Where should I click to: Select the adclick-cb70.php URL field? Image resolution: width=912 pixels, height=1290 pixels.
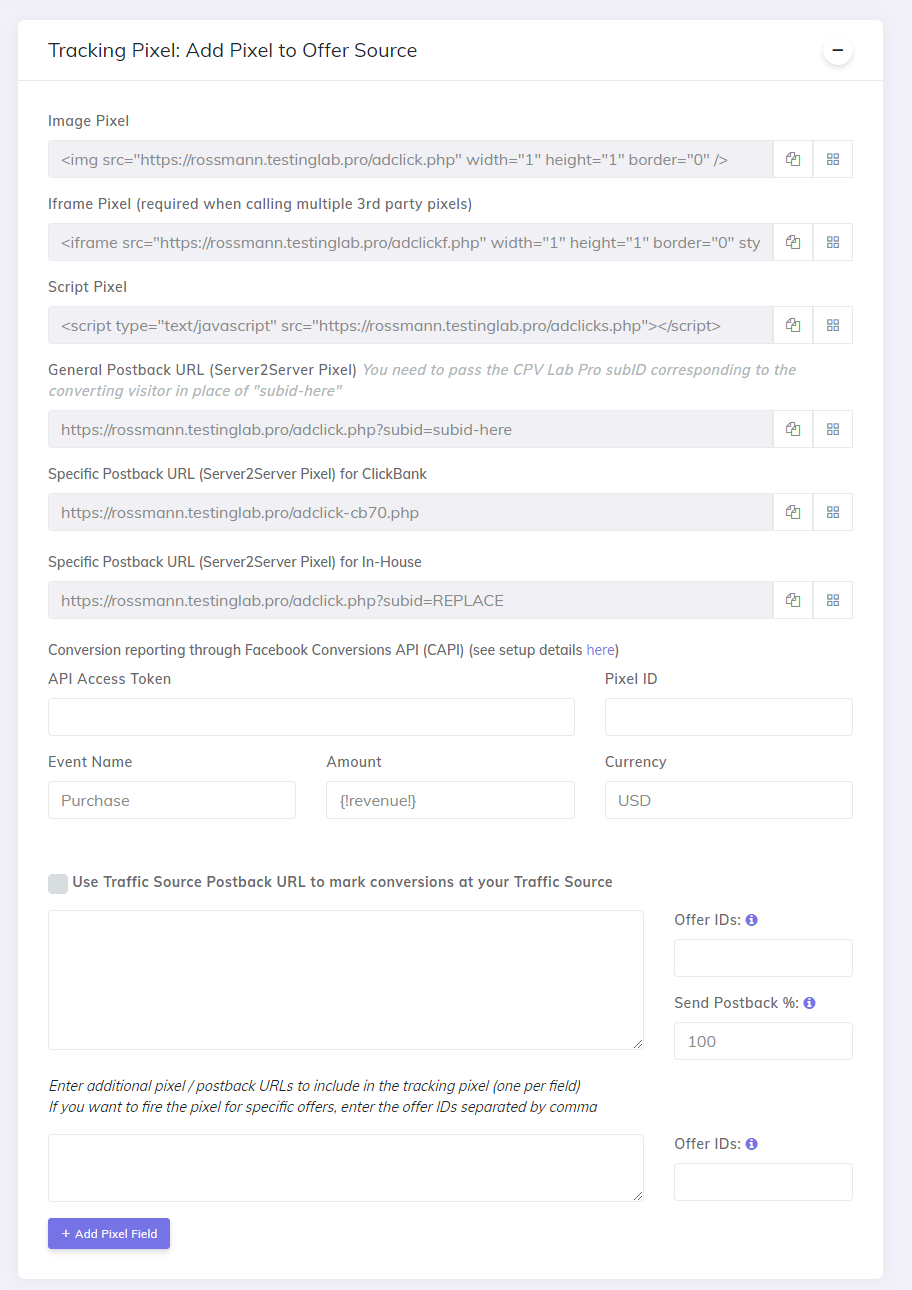click(411, 512)
